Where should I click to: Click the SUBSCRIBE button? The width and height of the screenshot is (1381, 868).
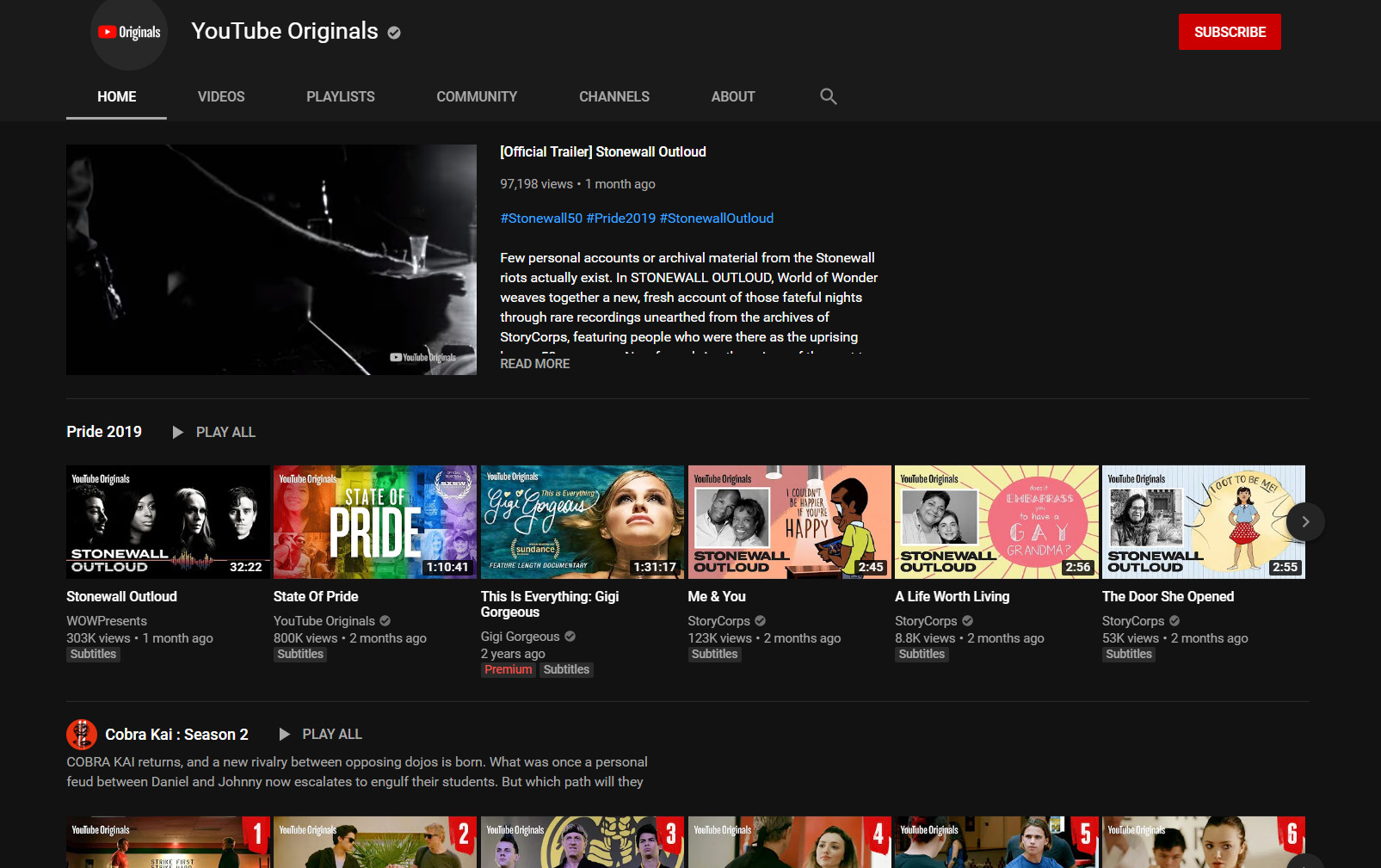tap(1230, 31)
